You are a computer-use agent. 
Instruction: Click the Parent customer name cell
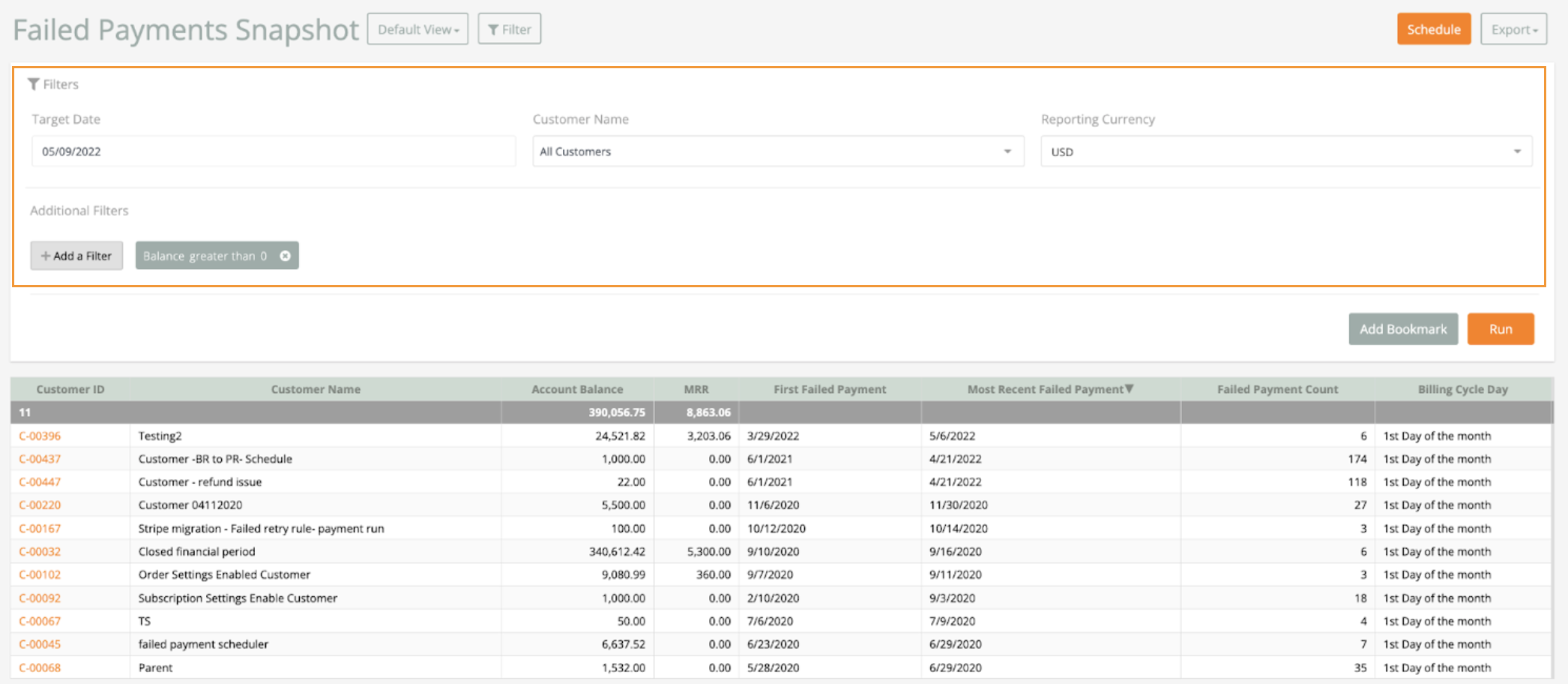point(316,667)
